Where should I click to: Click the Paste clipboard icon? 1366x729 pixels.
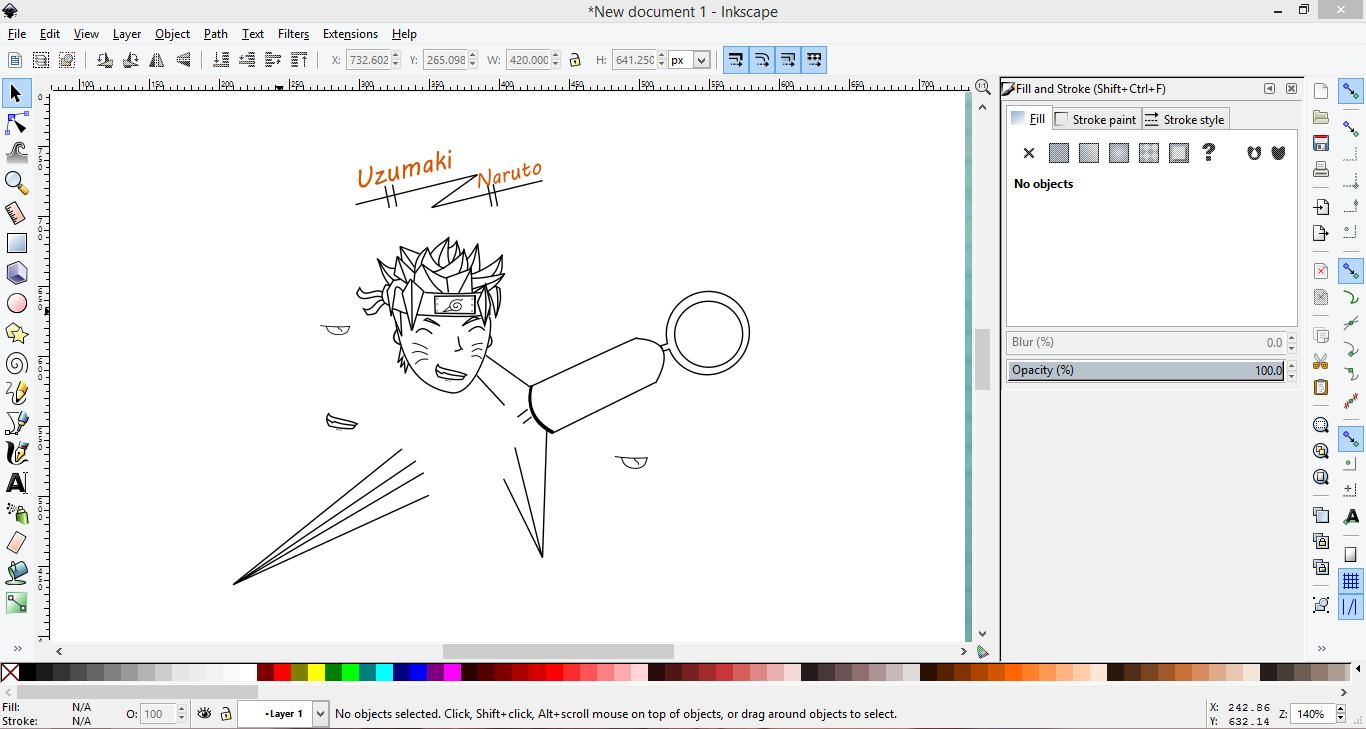coord(1321,387)
